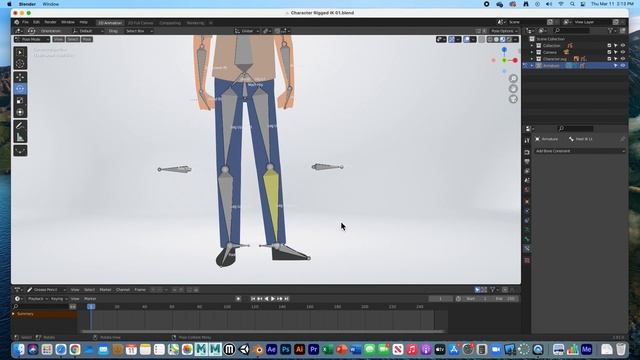The width and height of the screenshot is (640, 360).
Task: Select the Select Box tool in the toolbar
Action: [x=20, y=52]
